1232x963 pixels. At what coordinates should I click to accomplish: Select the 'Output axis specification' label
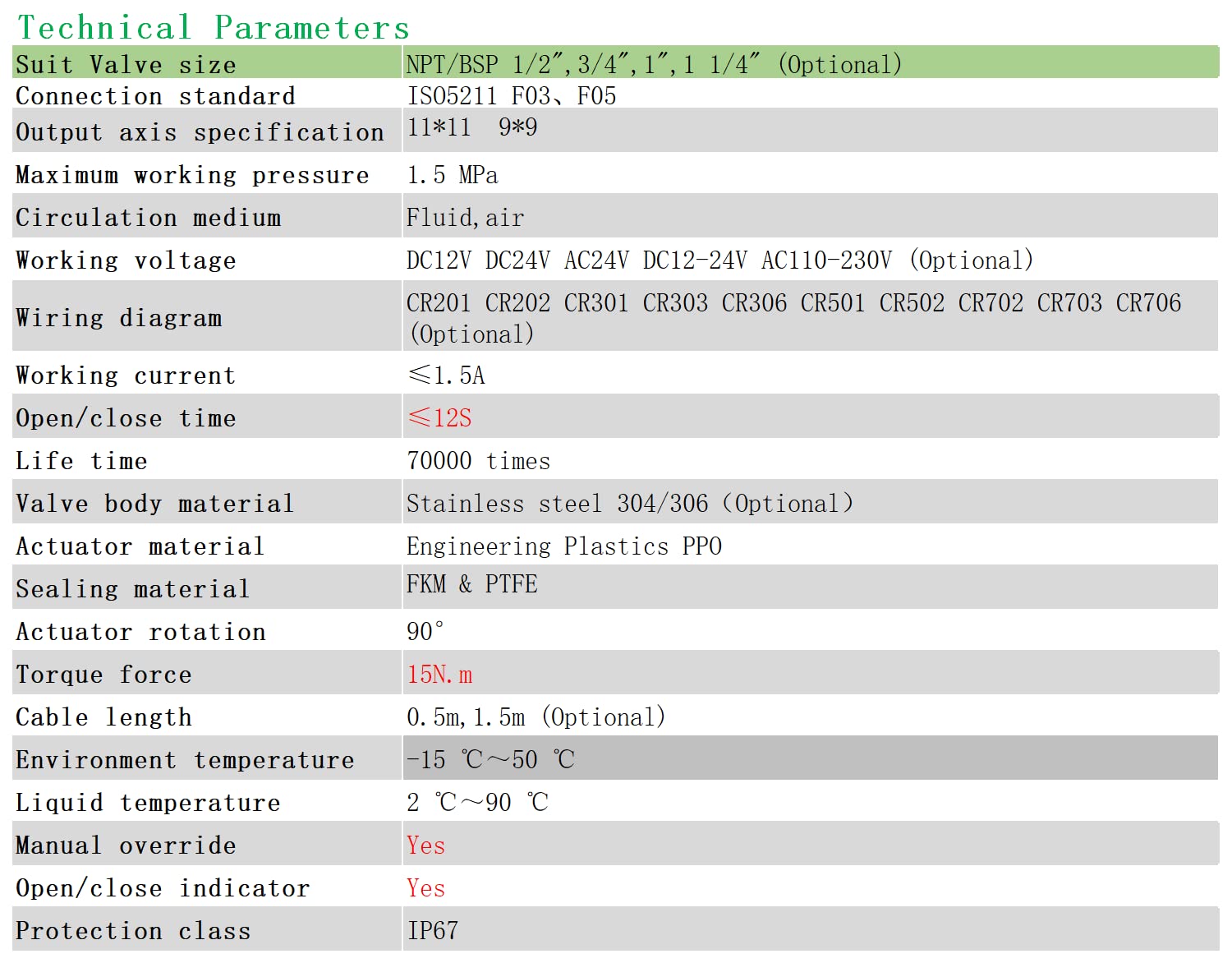point(200,132)
